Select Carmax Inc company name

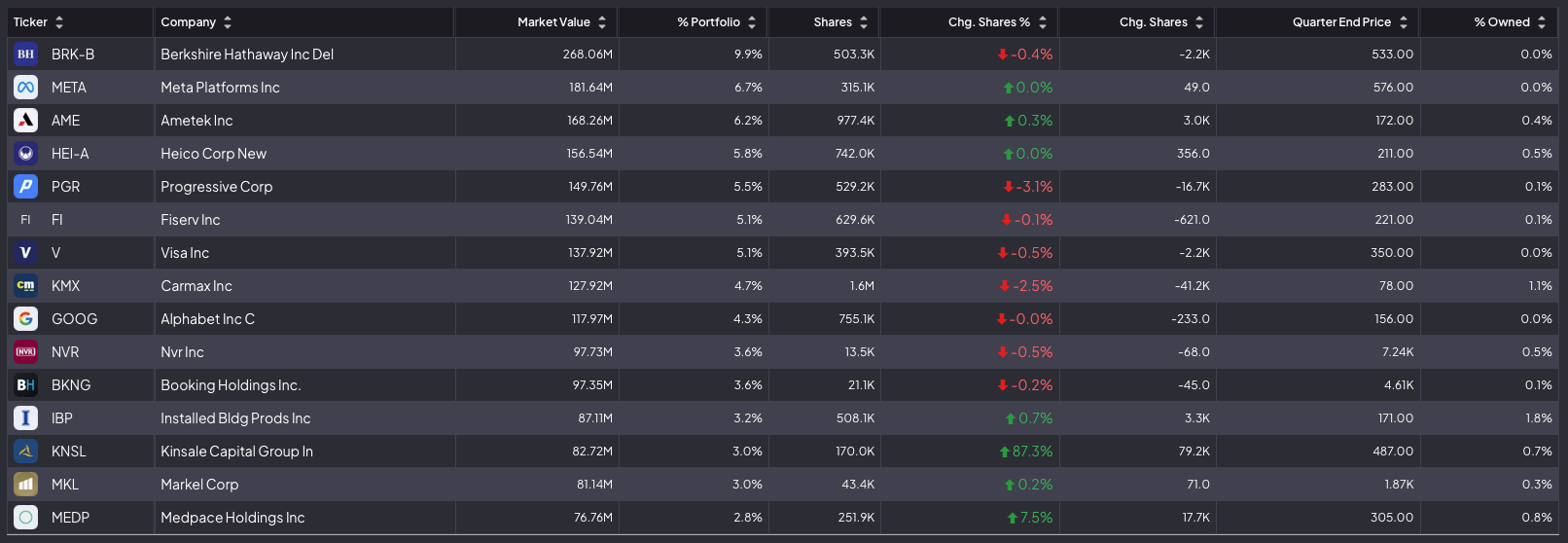[196, 286]
